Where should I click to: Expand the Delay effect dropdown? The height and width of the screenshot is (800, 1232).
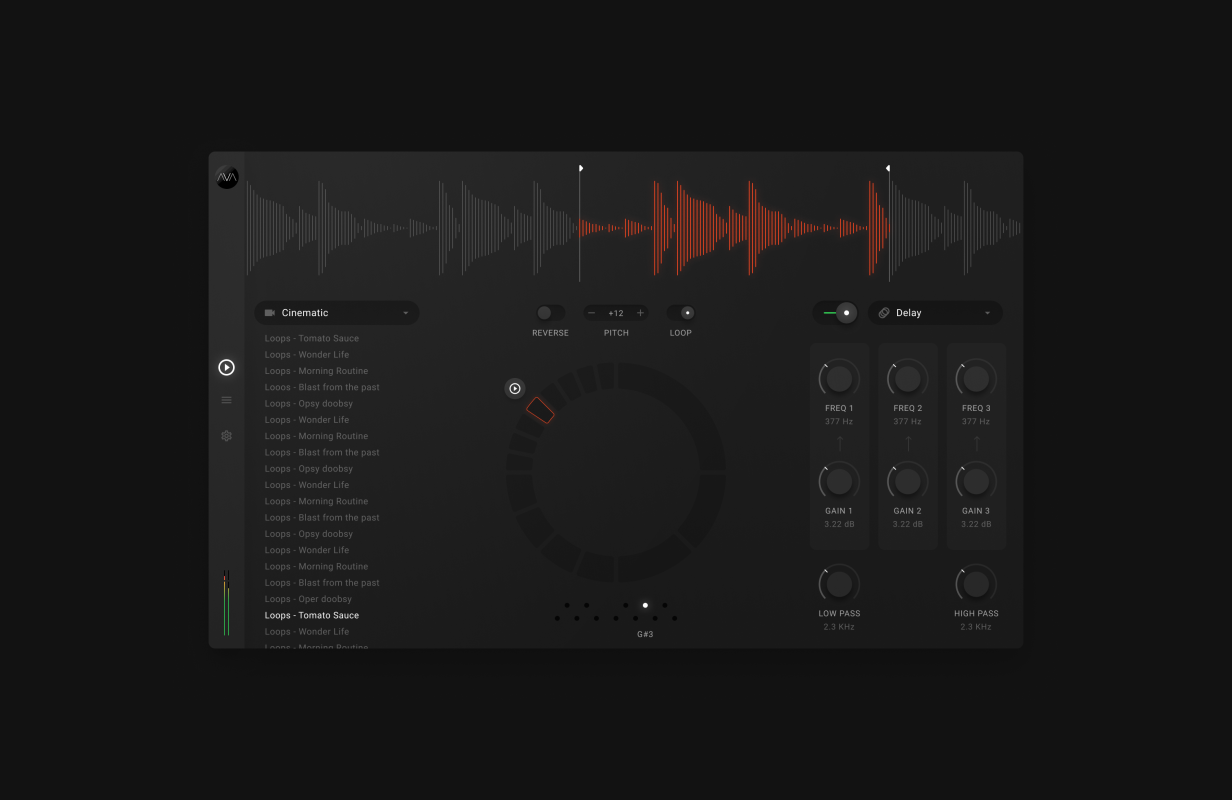(934, 313)
